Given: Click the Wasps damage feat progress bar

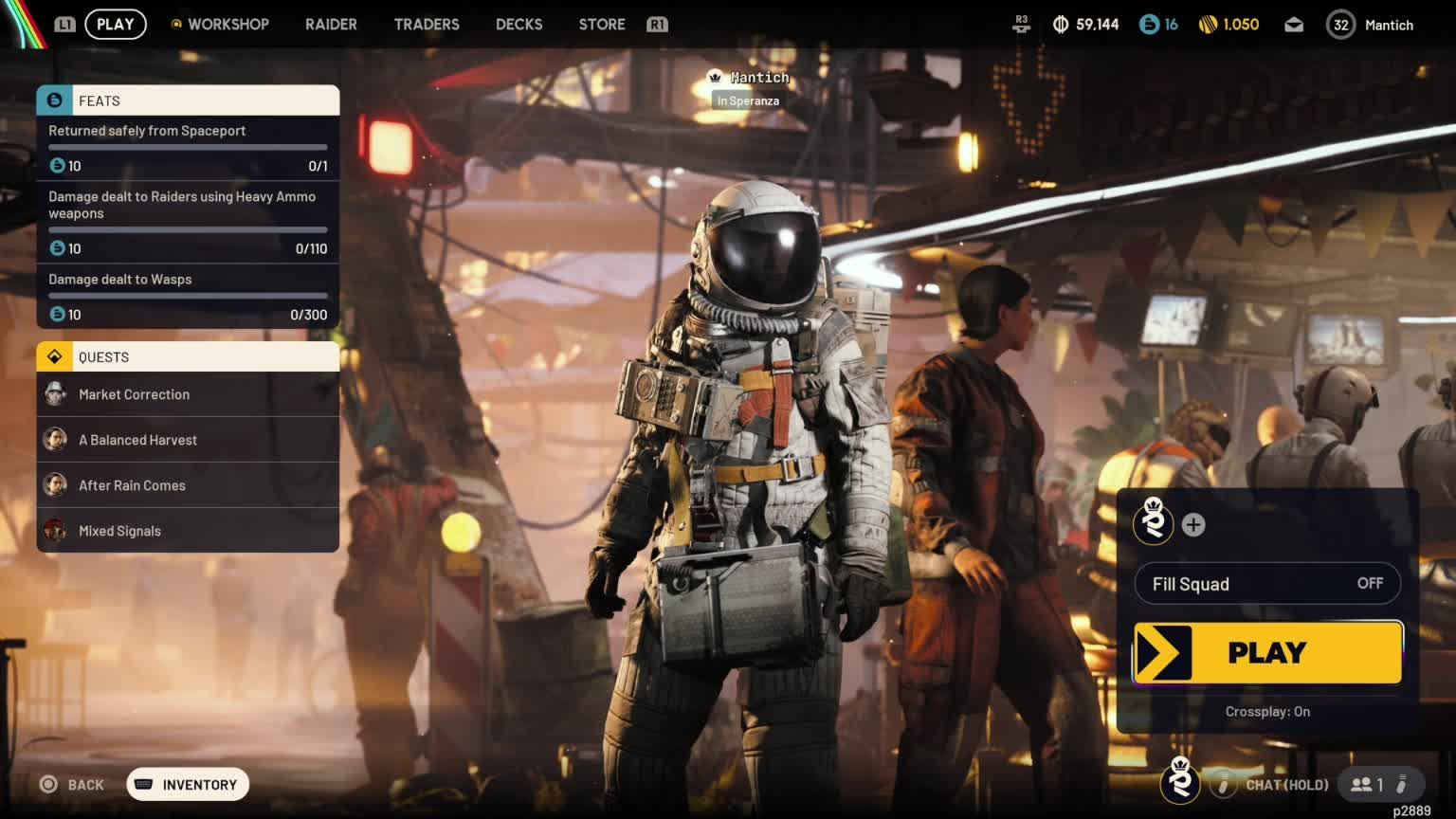Looking at the screenshot, I should pos(188,296).
